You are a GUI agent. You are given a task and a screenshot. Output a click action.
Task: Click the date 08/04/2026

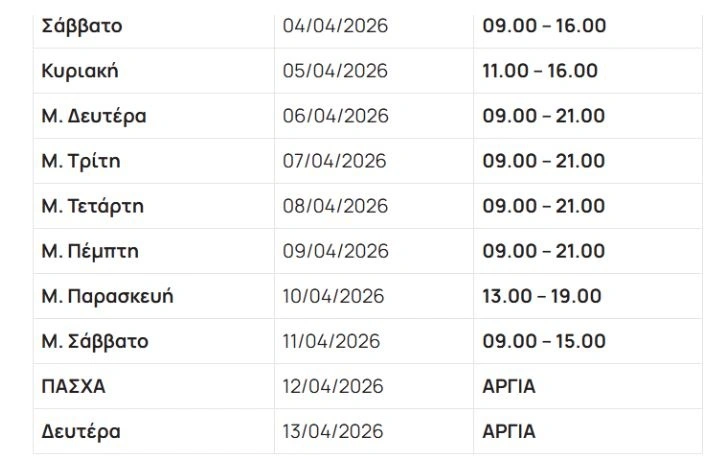pos(335,206)
